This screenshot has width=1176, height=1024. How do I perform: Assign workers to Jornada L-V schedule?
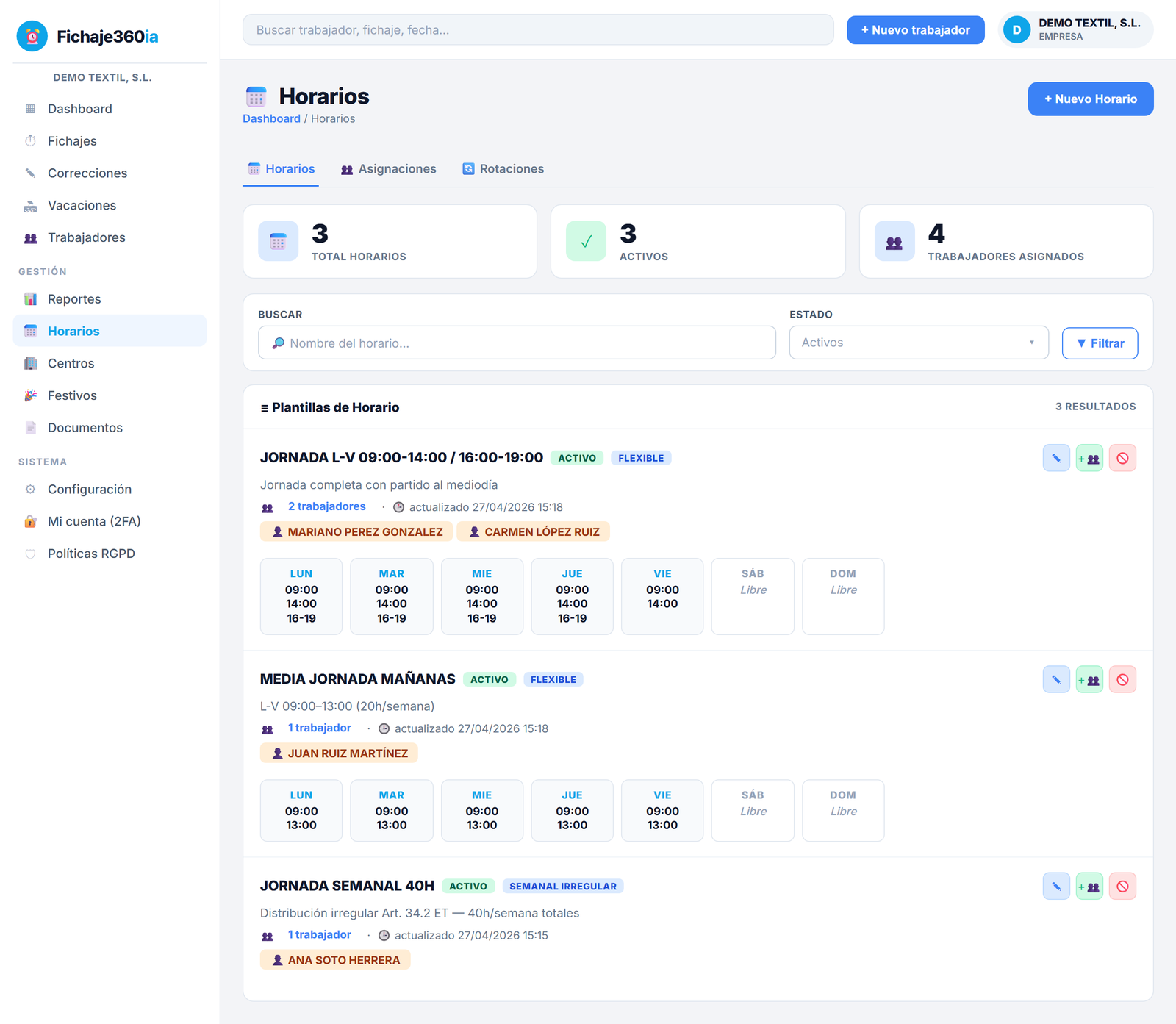(x=1089, y=458)
